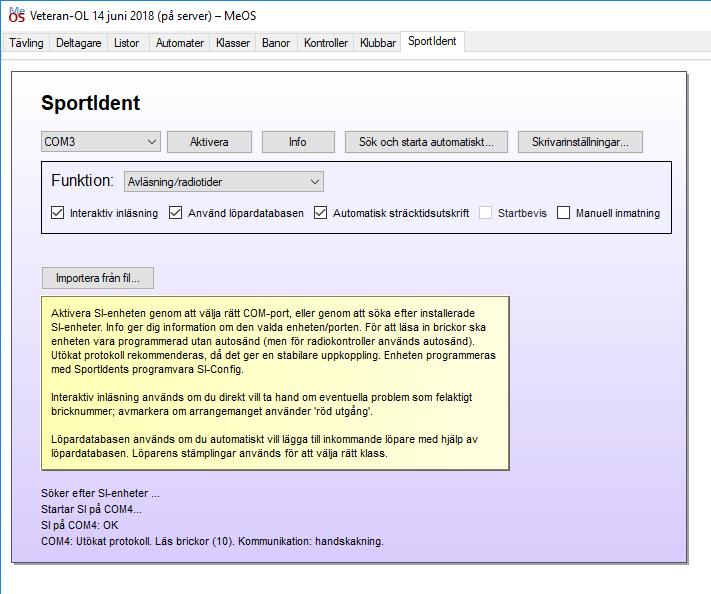Click the 'Startar SI på COM4...' line
Viewport: 711px width, 594px height.
(x=91, y=509)
